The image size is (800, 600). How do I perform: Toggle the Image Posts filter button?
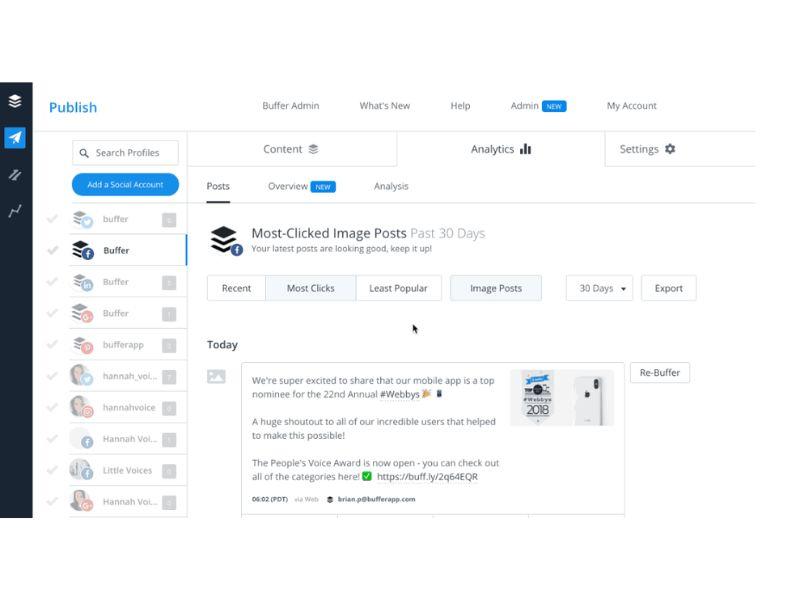click(496, 288)
